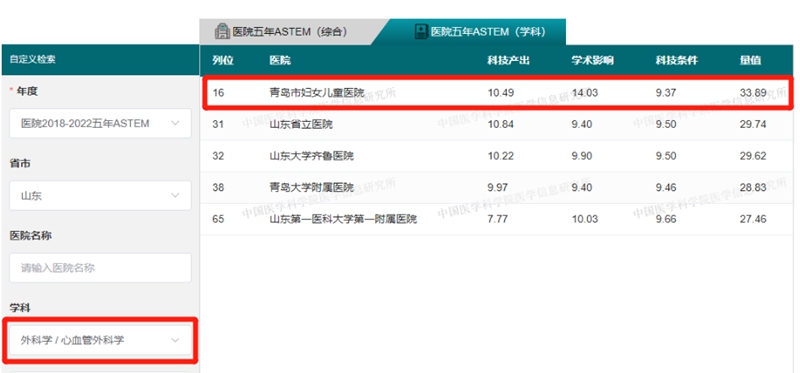Viewport: 800px width, 373px height.
Task: Click 科技条件 value 9.66
Action: click(x=666, y=219)
